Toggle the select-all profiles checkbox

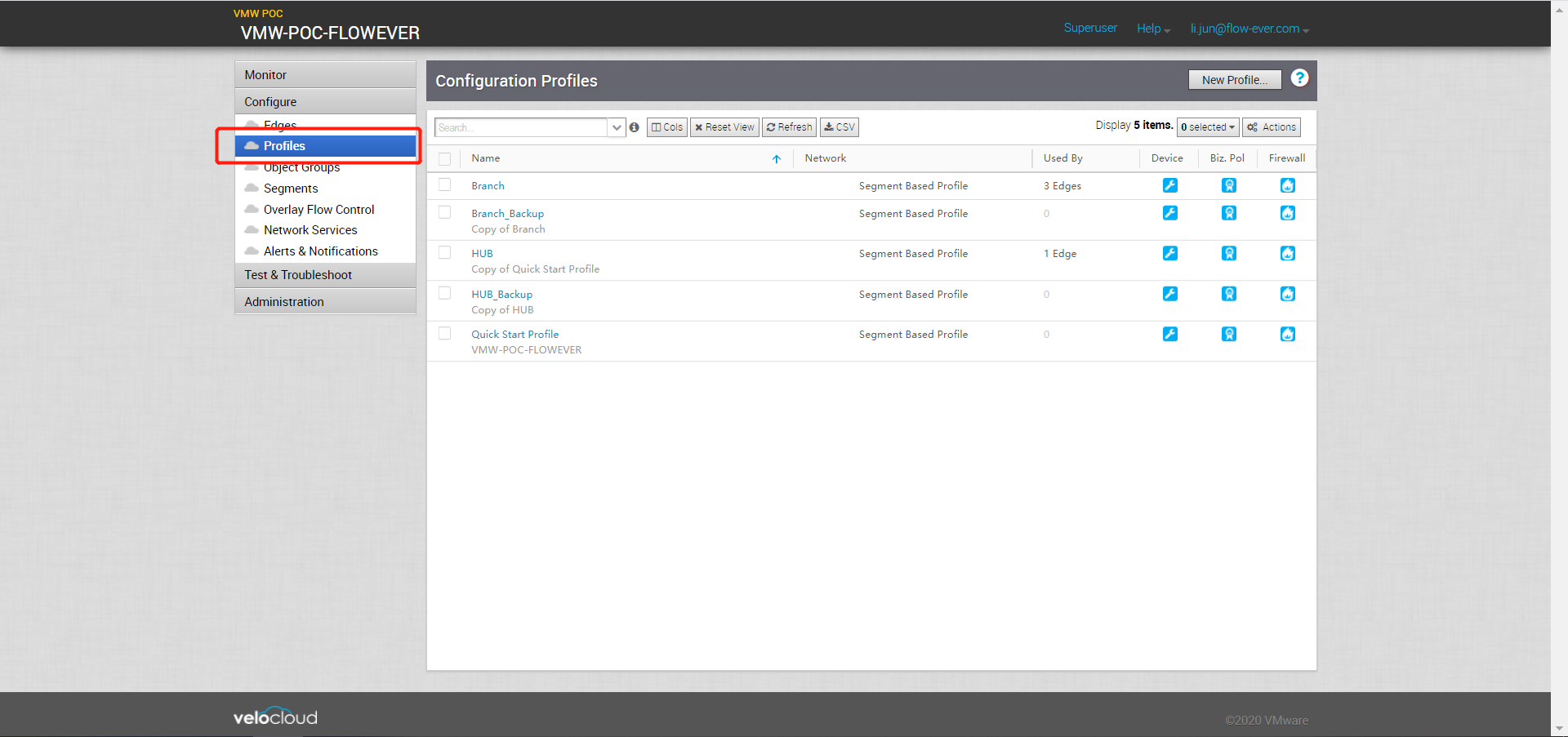(444, 159)
